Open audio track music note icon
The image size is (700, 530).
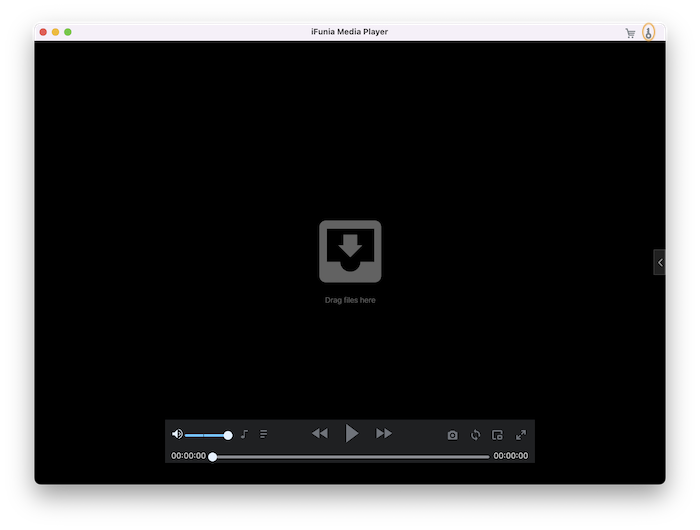244,434
